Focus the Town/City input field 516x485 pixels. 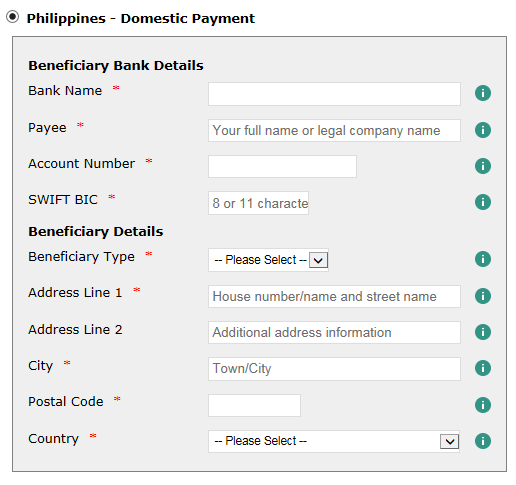point(334,369)
